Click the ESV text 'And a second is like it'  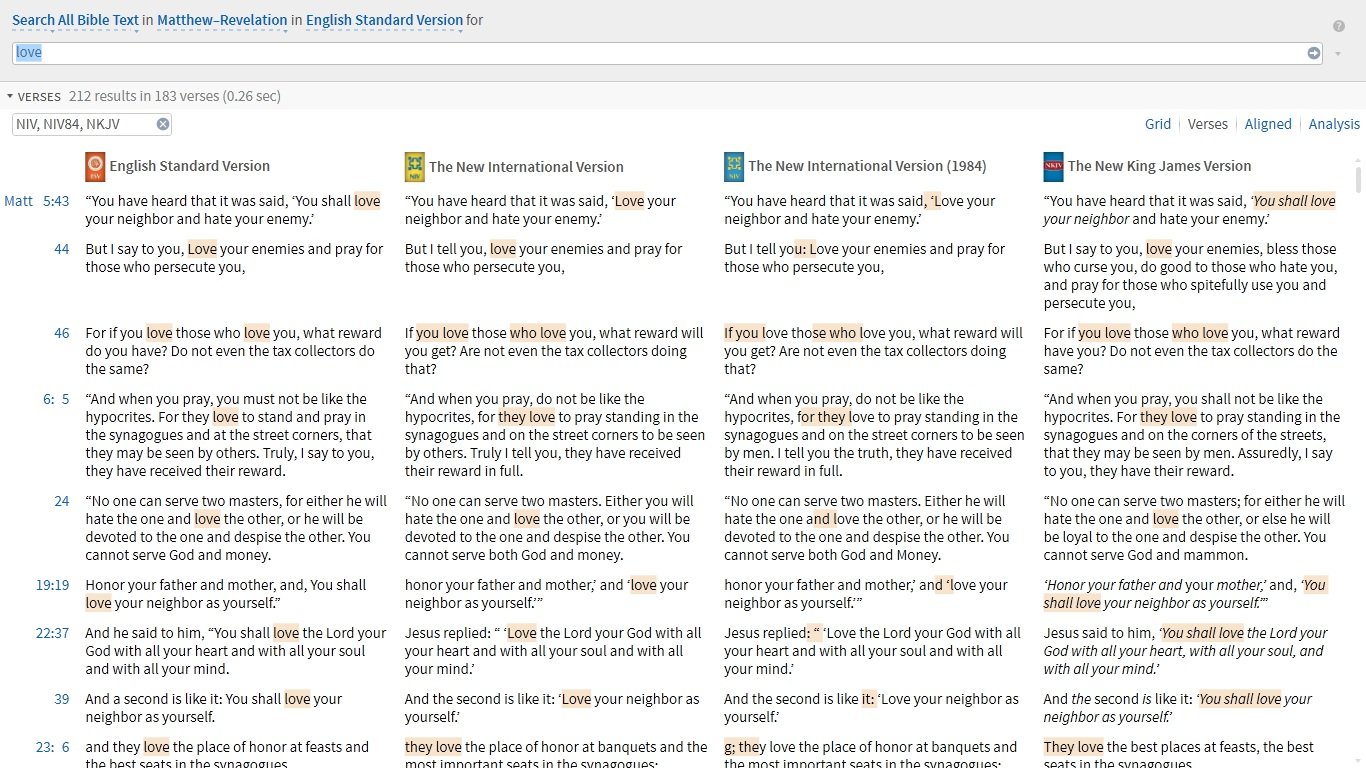pos(155,699)
